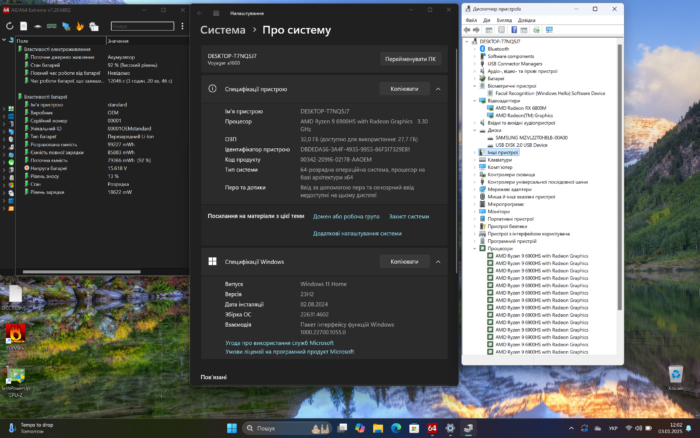Screen dimensions: 700x438
Task: Collapse the Специфікації пристрою section chevron
Action: tap(438, 89)
